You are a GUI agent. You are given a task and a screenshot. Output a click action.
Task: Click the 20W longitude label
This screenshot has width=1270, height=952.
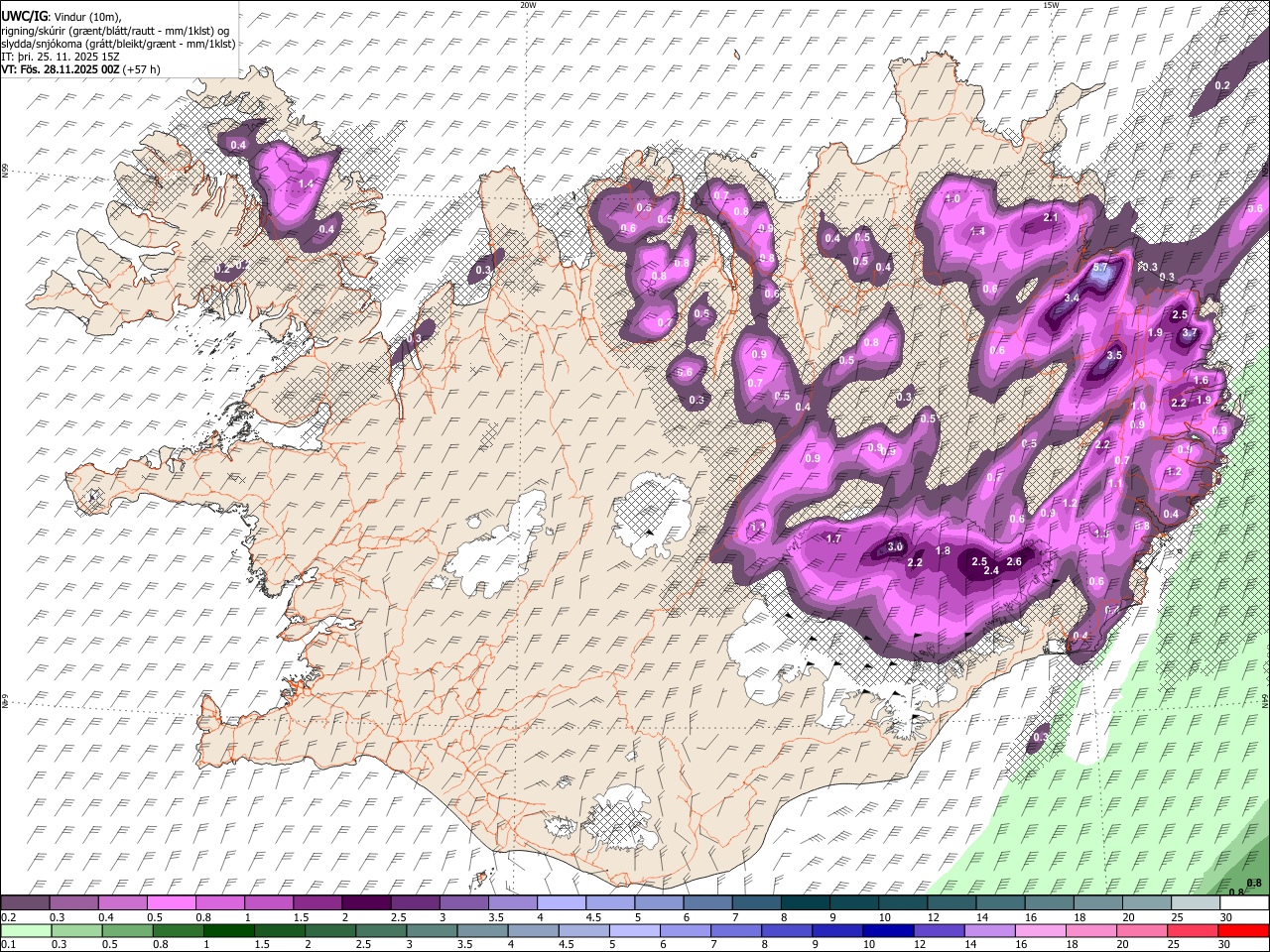point(528,5)
